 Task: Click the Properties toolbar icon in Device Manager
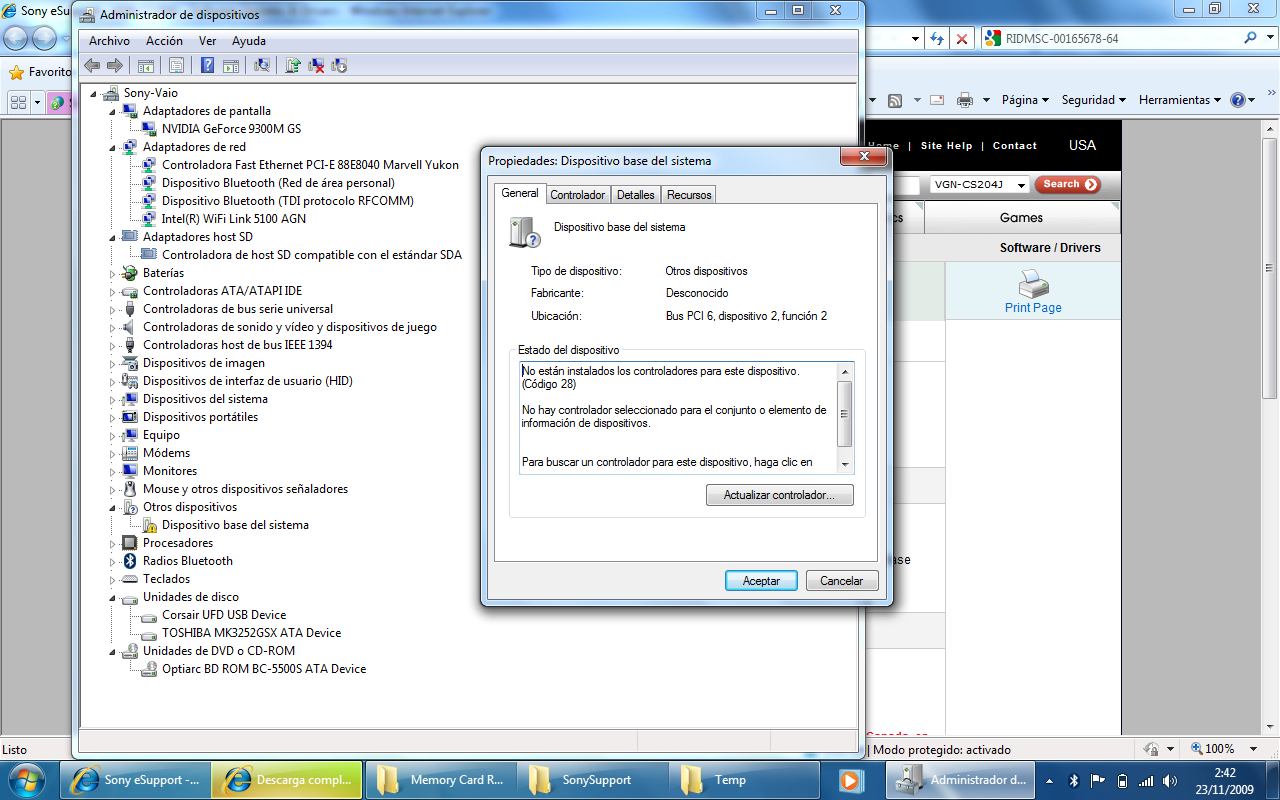176,66
